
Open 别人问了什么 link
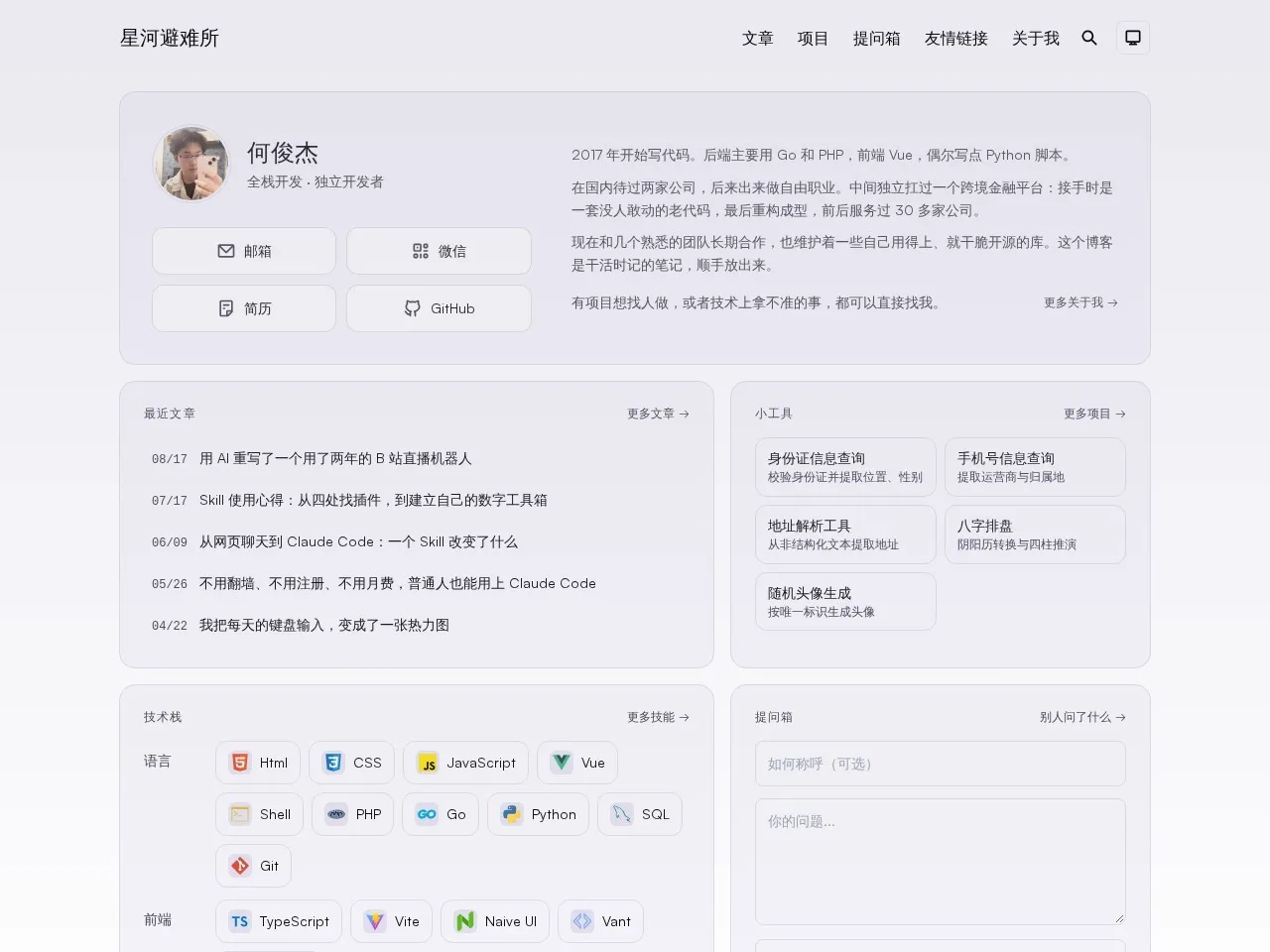(1082, 717)
